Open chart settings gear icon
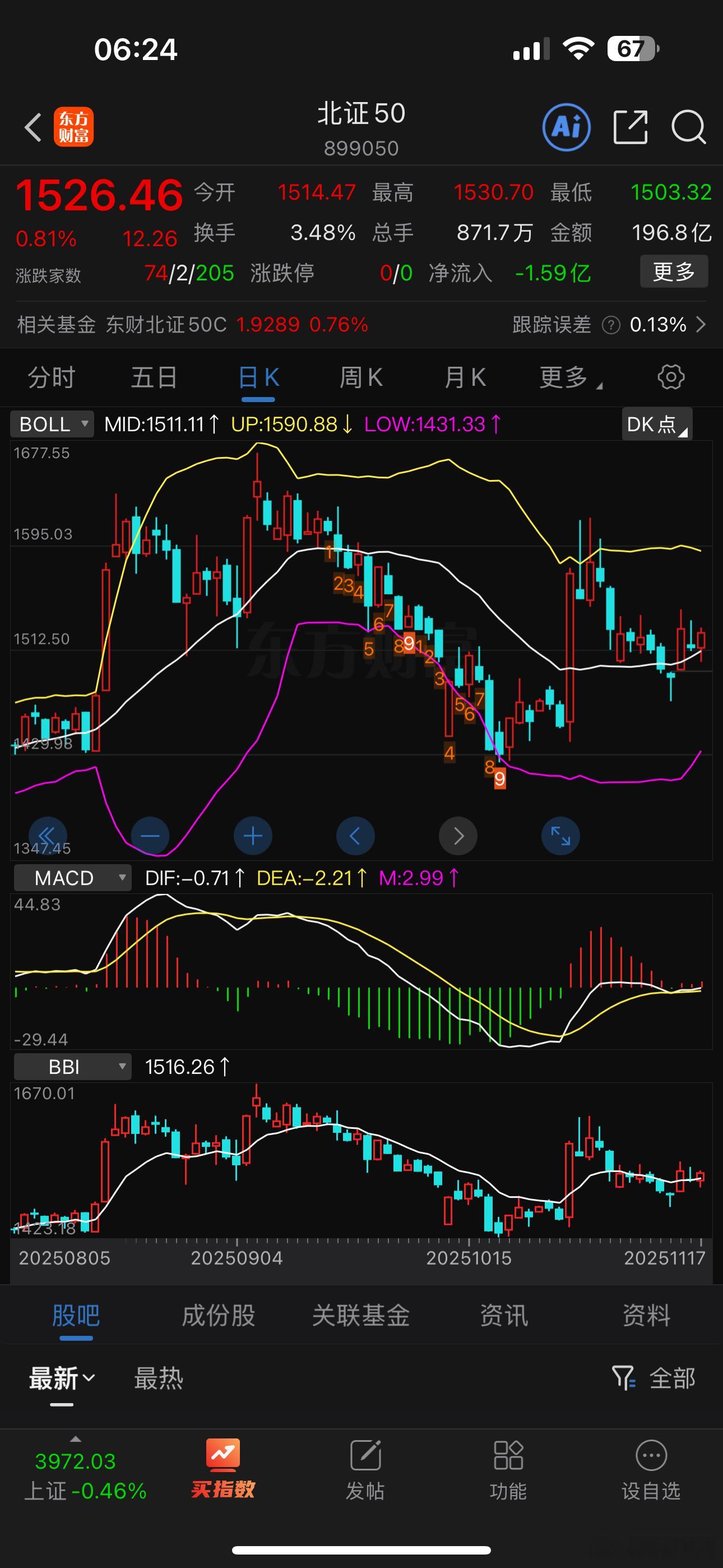The height and width of the screenshot is (1568, 723). tap(671, 377)
